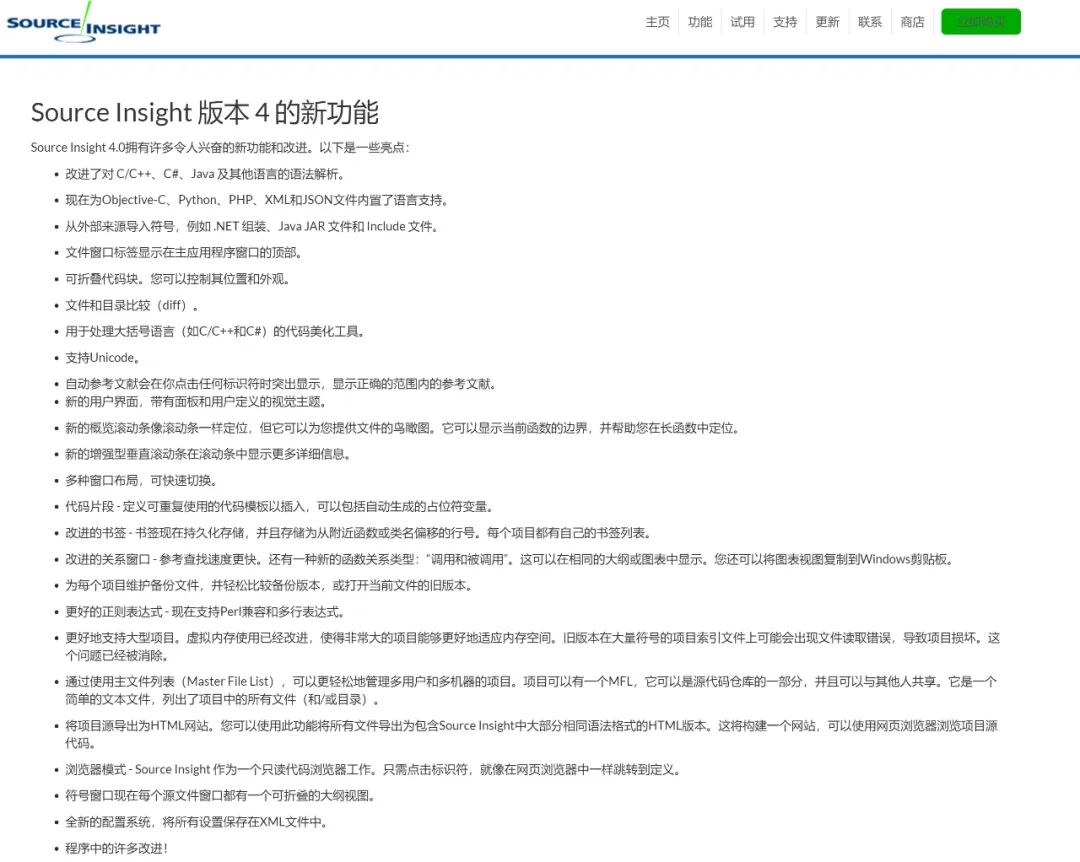Click bullet starting "新的用户界面"
The image size is (1080, 862).
point(196,401)
